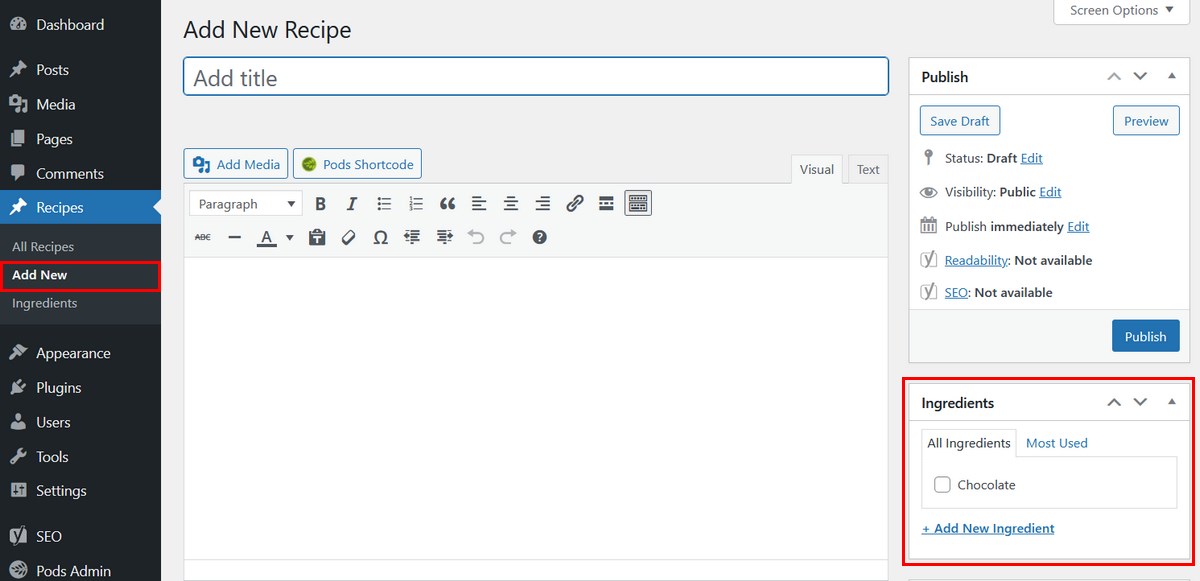1200x581 pixels.
Task: Align text center
Action: [x=511, y=204]
